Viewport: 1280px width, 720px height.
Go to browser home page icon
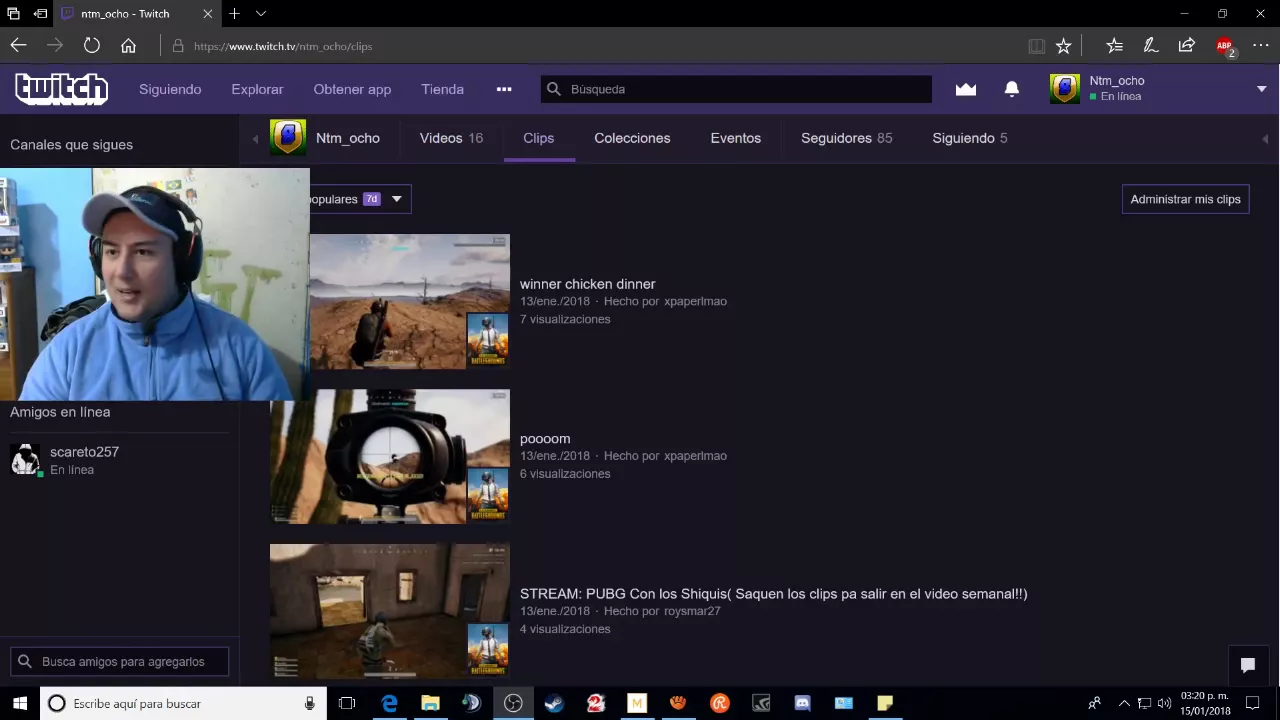click(x=128, y=45)
